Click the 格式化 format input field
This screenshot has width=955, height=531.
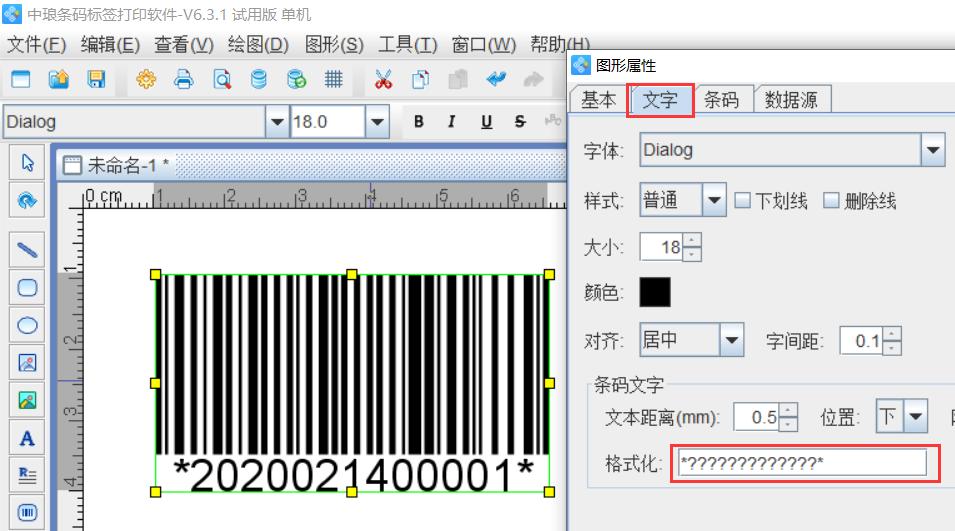[802, 463]
